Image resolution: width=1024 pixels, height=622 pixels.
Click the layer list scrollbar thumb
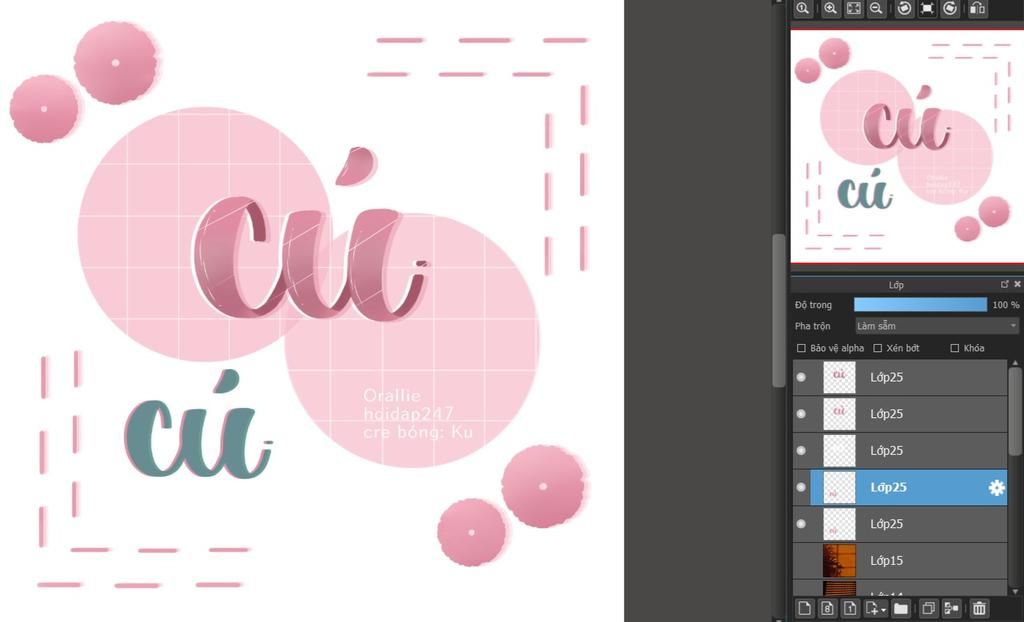[x=1016, y=412]
